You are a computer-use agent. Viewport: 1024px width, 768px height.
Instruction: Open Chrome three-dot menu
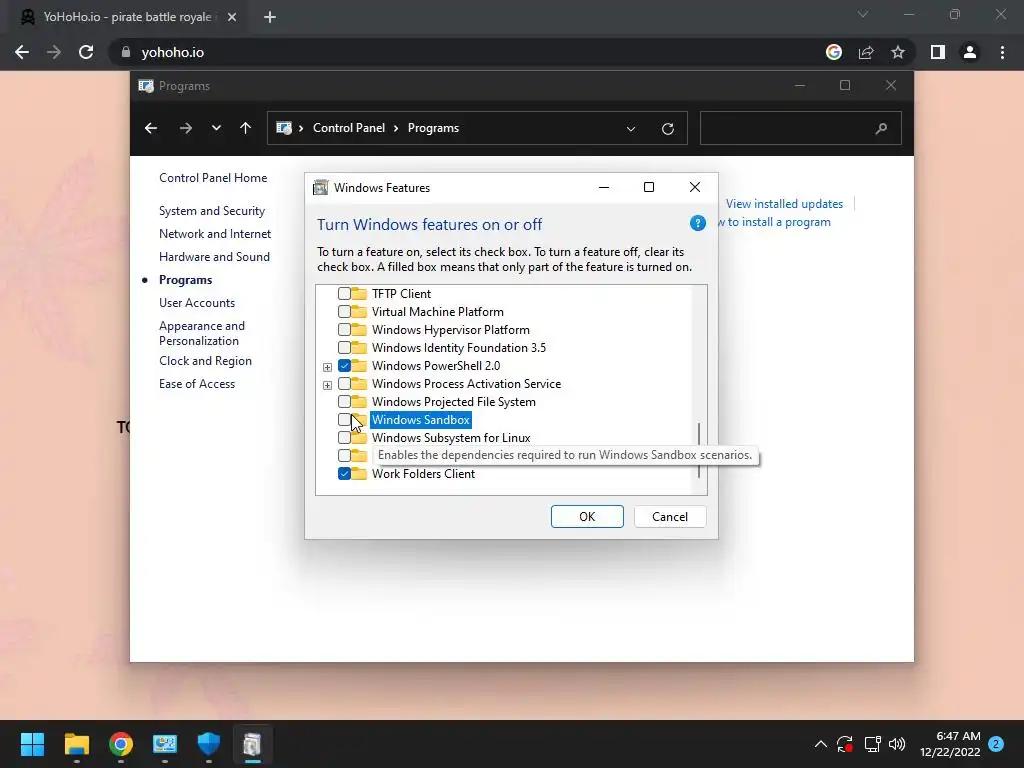click(x=1002, y=52)
